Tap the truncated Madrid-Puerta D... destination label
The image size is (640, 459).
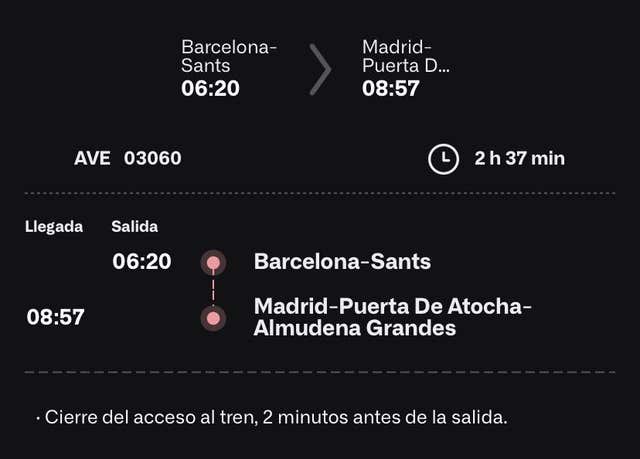405,56
